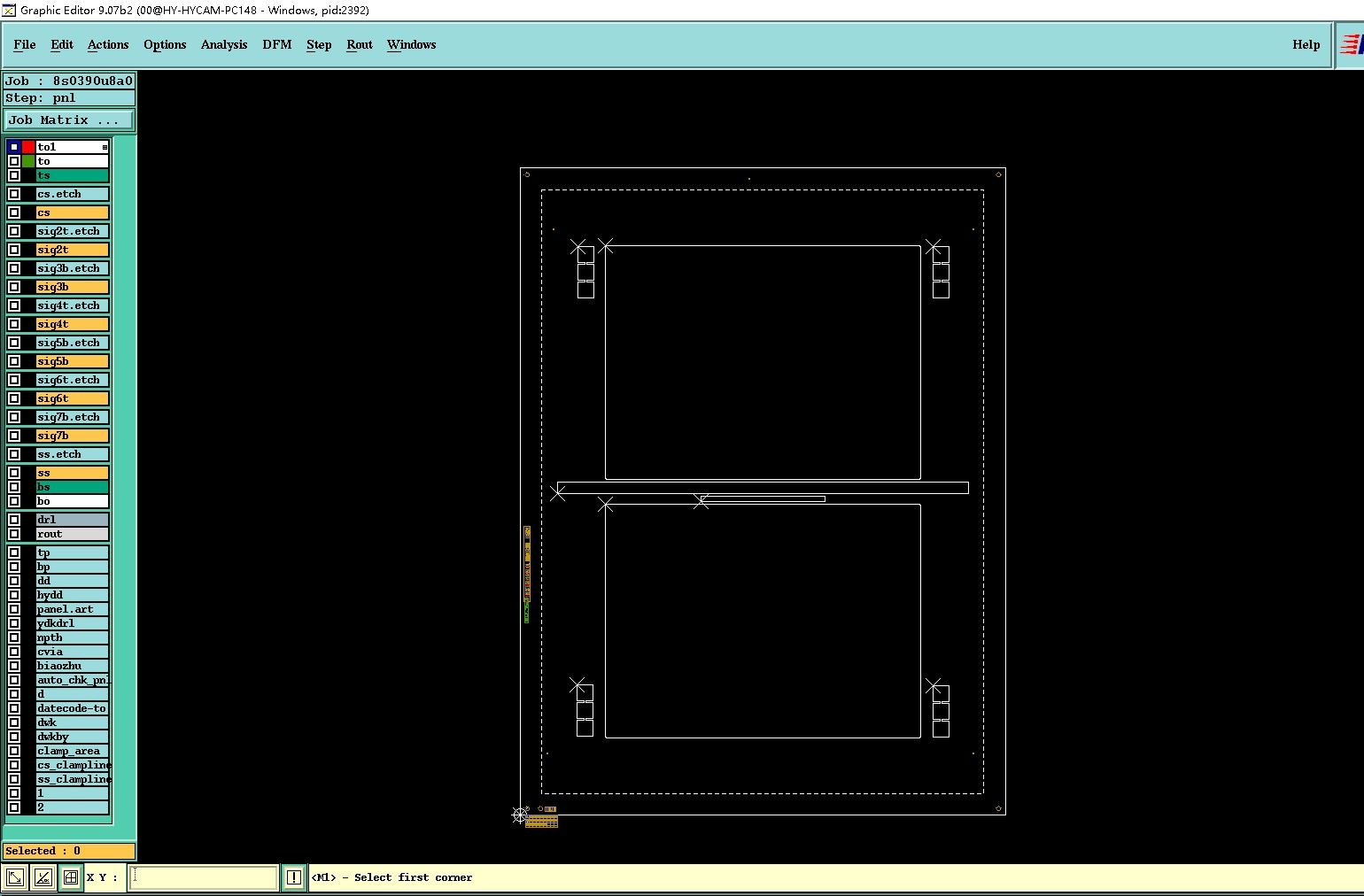Image resolution: width=1364 pixels, height=896 pixels.
Task: Toggle display checkbox for layer panel.art
Action: pyautogui.click(x=14, y=609)
